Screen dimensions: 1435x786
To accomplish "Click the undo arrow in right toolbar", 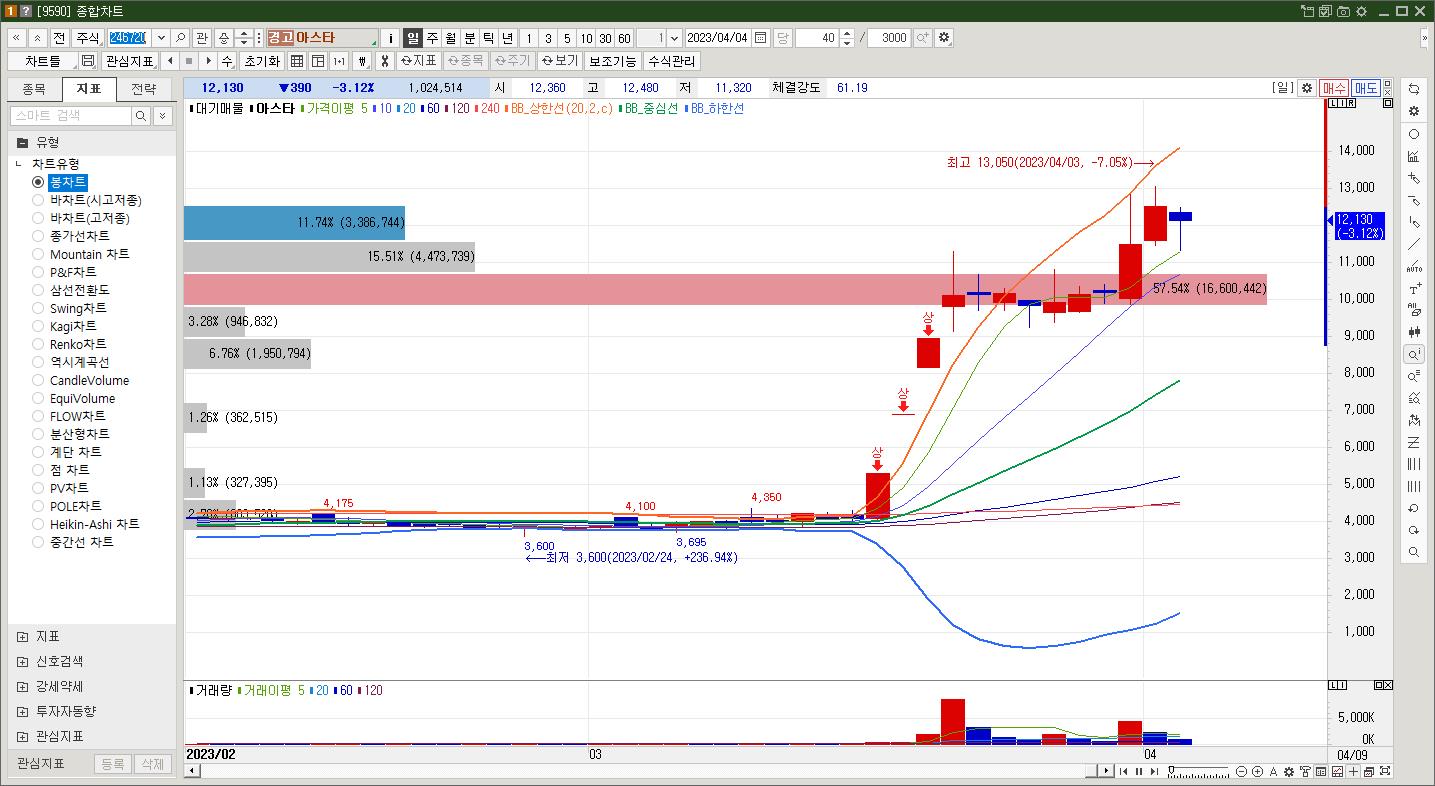I will point(1413,508).
